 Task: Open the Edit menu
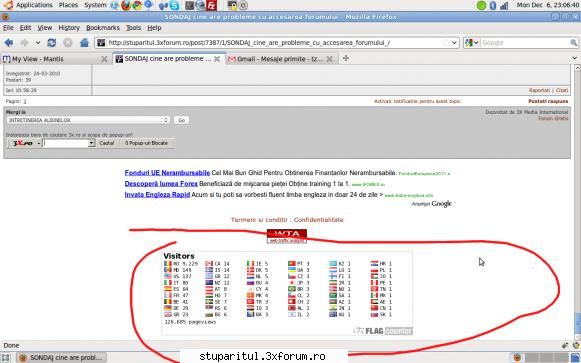pos(25,28)
